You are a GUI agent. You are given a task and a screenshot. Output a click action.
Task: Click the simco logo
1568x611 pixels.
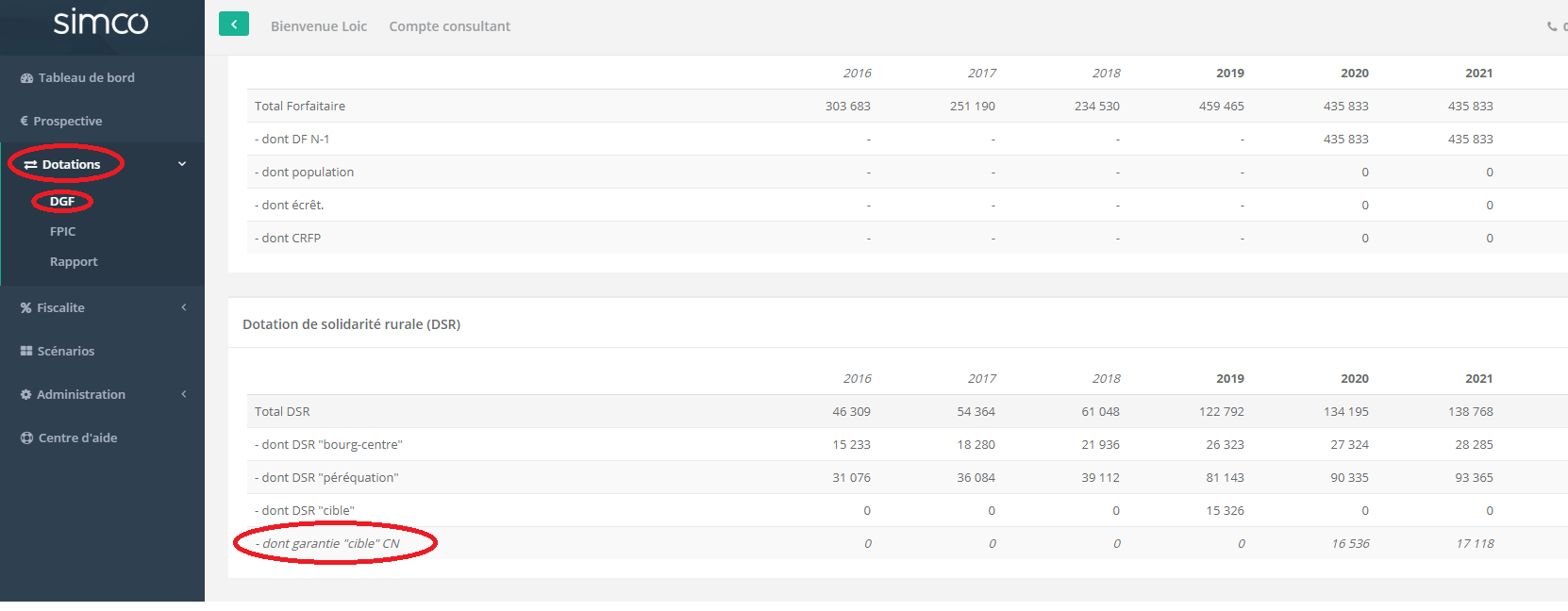pos(101,22)
